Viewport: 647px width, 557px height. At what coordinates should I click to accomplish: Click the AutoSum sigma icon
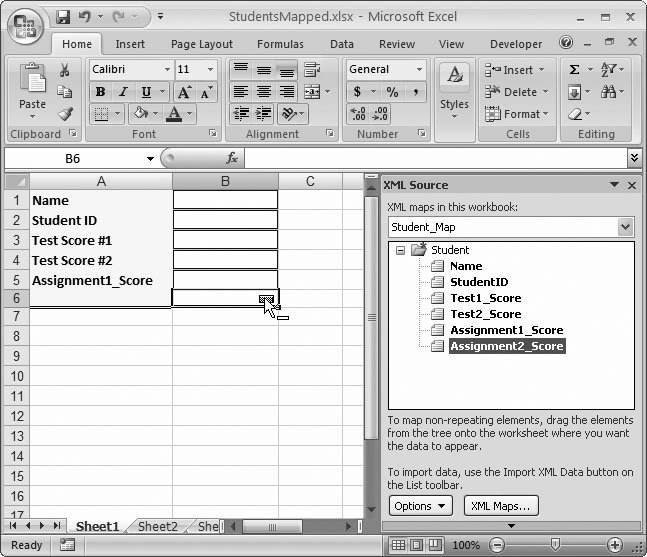[x=575, y=70]
